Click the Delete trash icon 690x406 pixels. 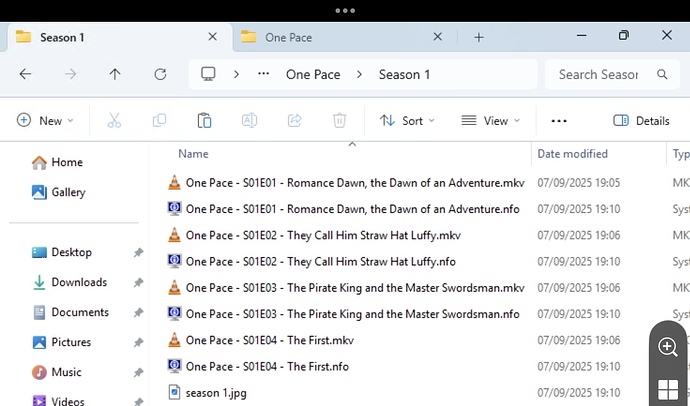tap(339, 121)
